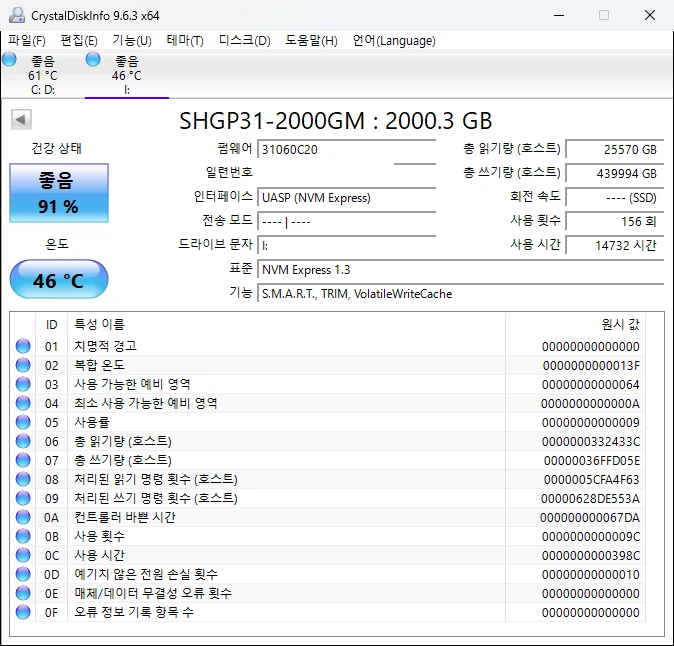Click raw value 0000000000009
Viewport: 674px width, 646px height.
coord(591,423)
